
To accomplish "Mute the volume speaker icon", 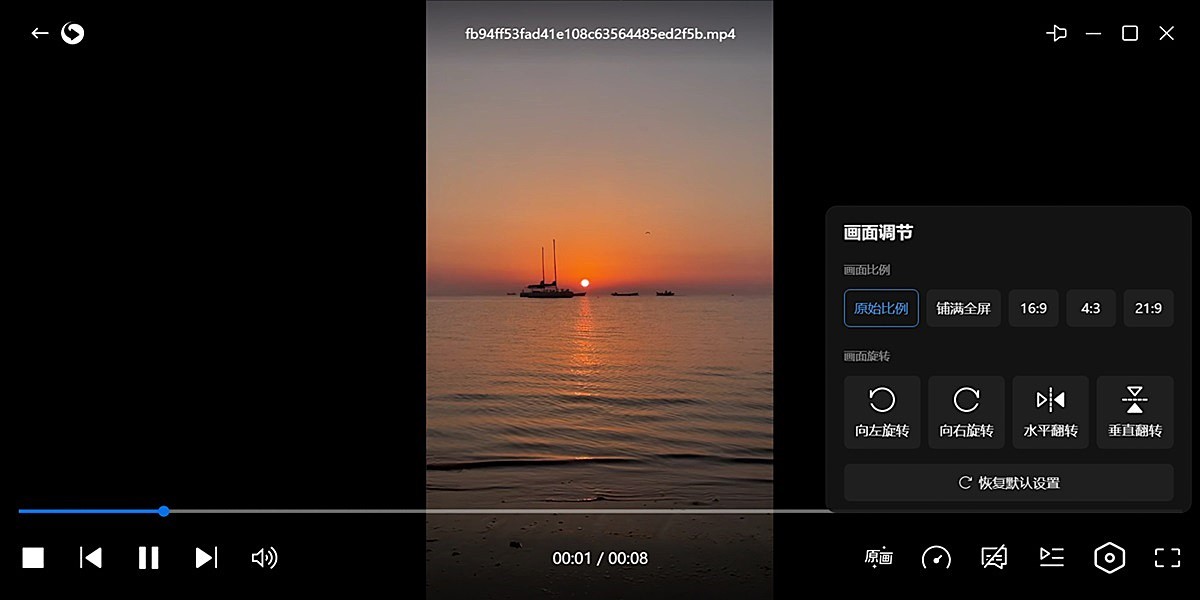I will point(264,558).
